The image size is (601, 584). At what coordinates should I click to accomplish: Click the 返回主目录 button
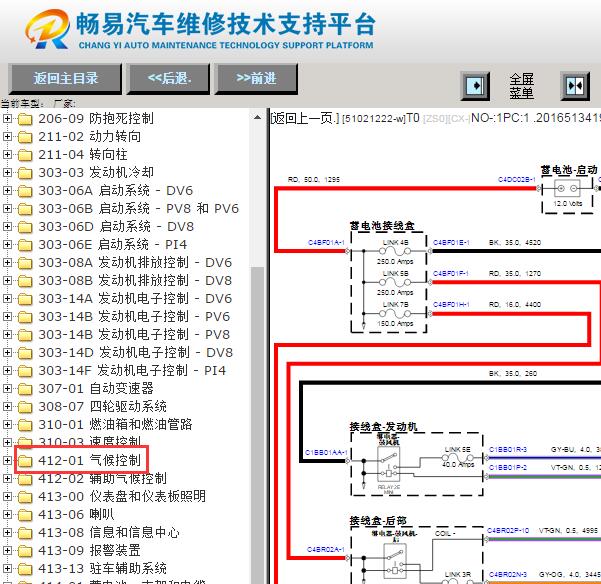coord(65,79)
